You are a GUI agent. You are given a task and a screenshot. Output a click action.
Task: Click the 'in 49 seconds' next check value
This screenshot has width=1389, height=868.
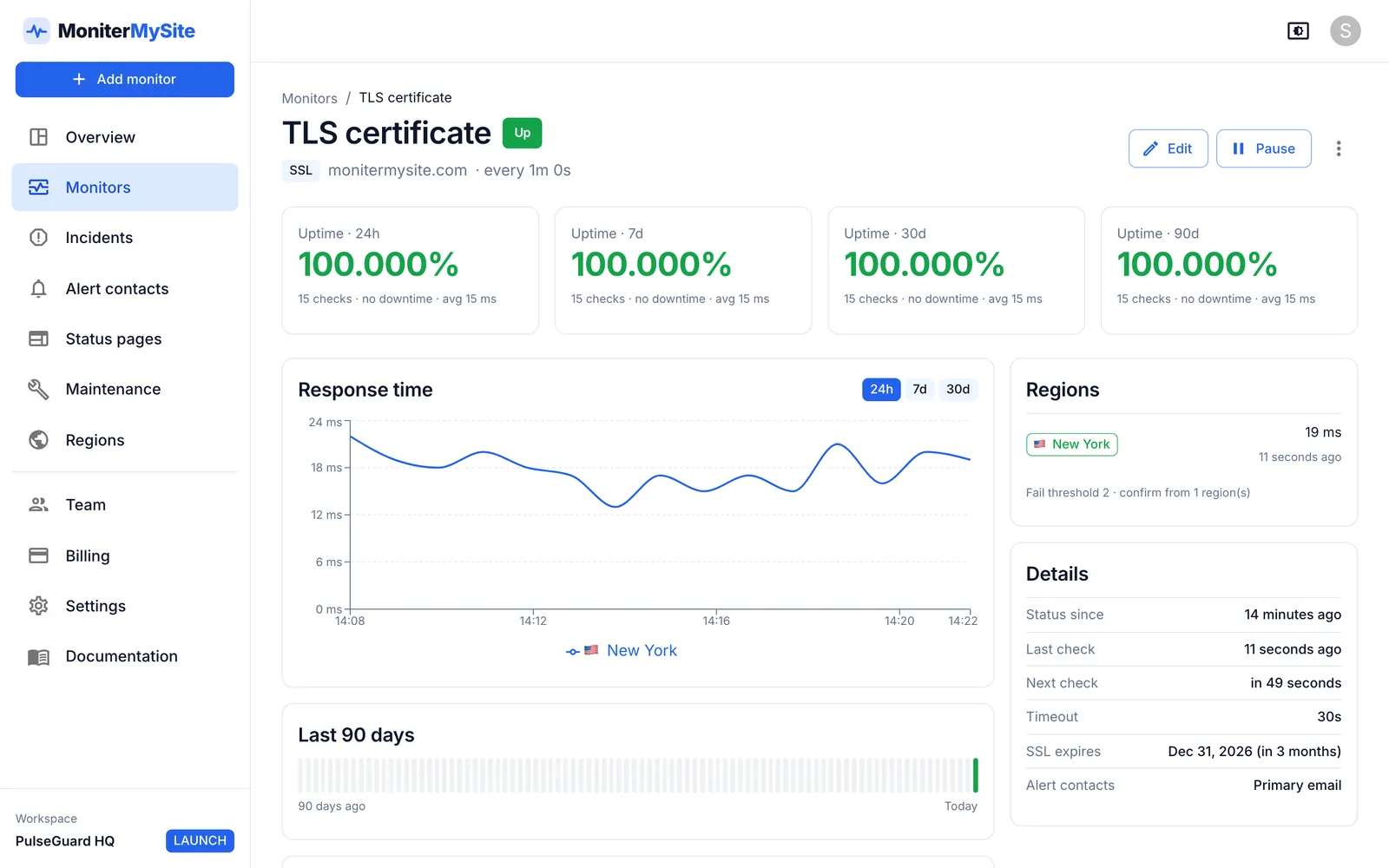1295,682
